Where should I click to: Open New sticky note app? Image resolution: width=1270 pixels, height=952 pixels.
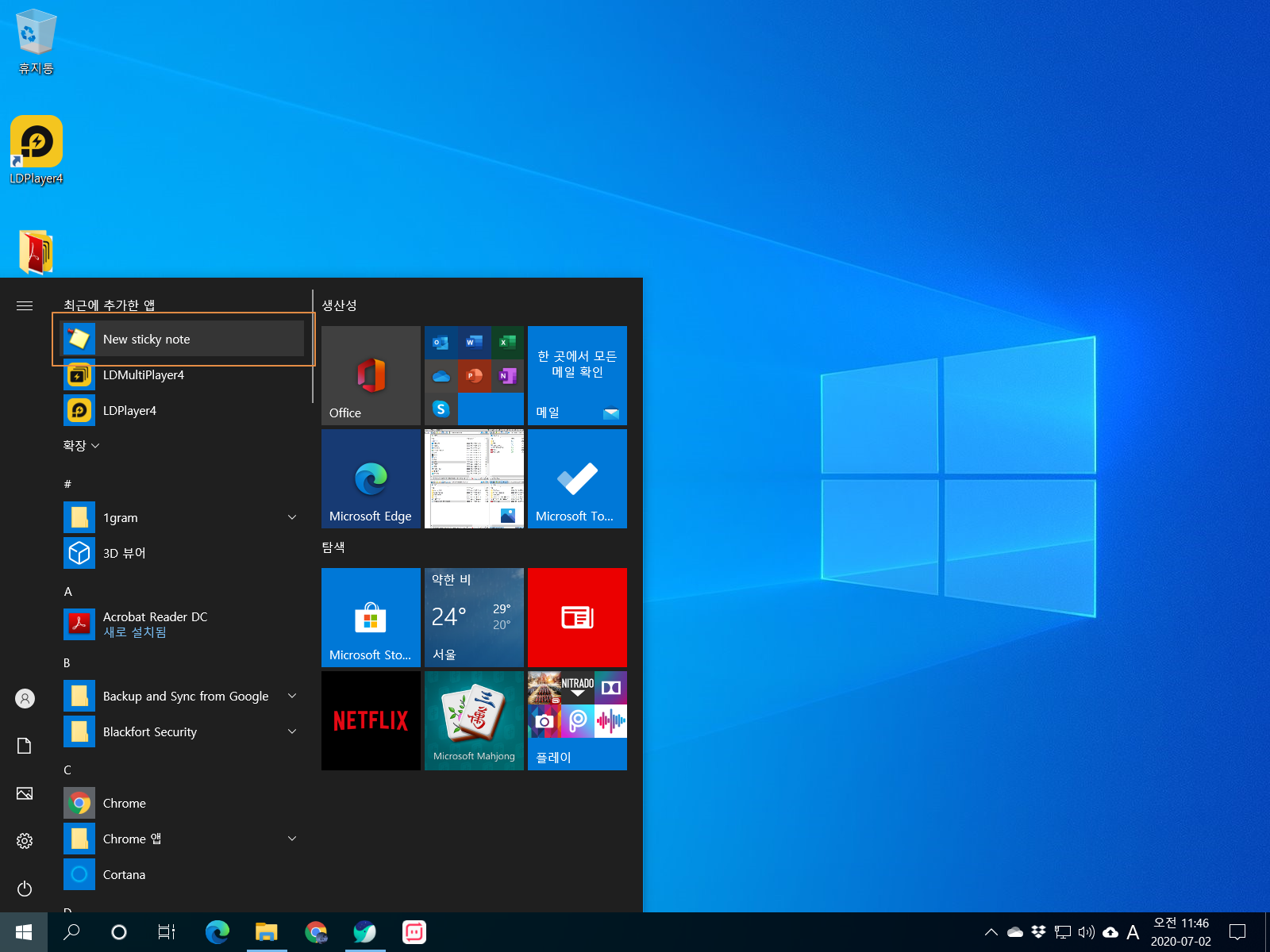pyautogui.click(x=183, y=339)
